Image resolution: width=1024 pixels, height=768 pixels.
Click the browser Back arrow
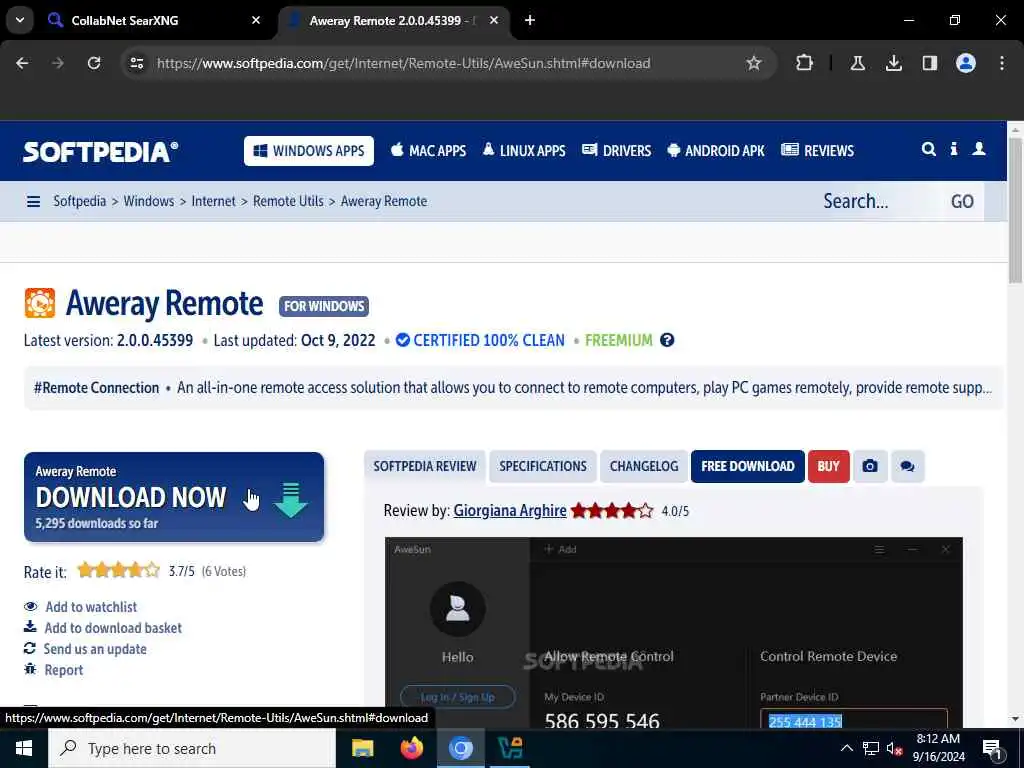(x=22, y=63)
